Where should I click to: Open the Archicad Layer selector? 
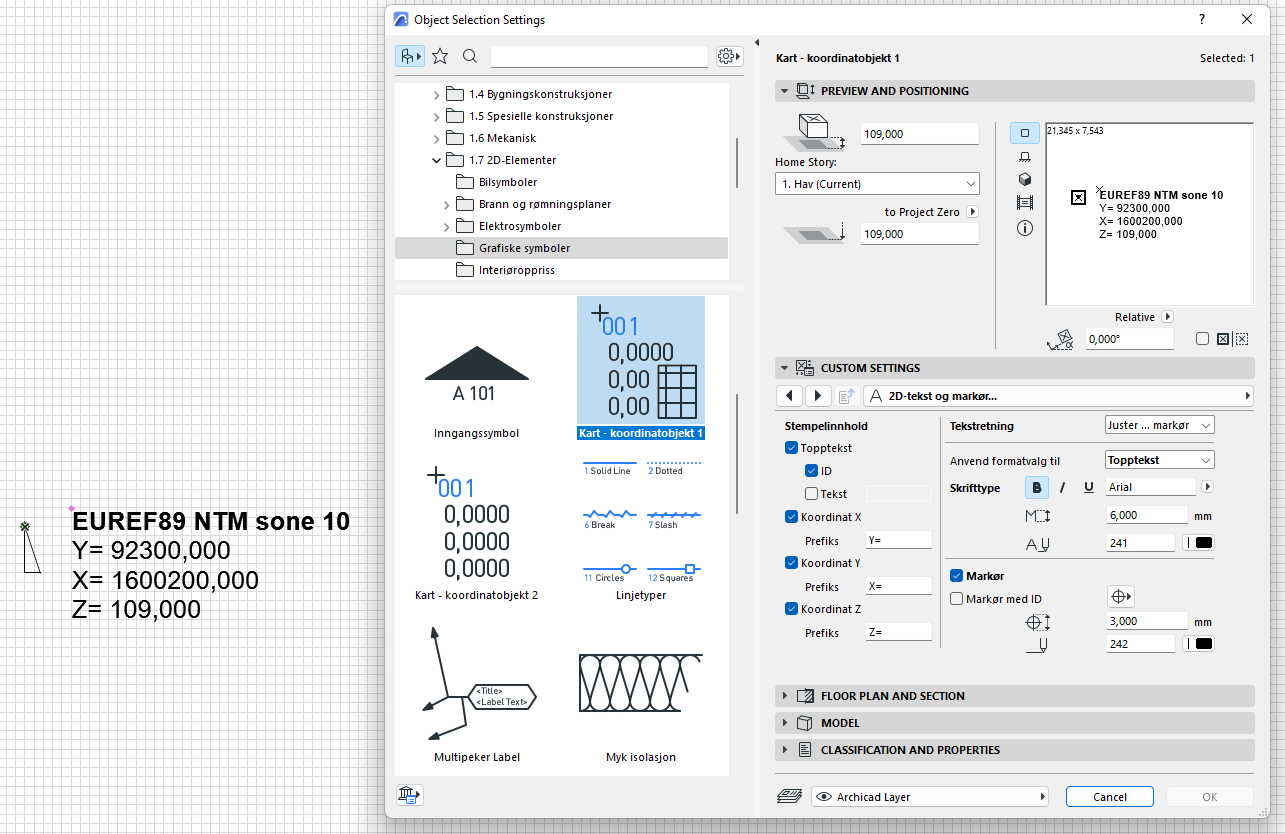930,797
